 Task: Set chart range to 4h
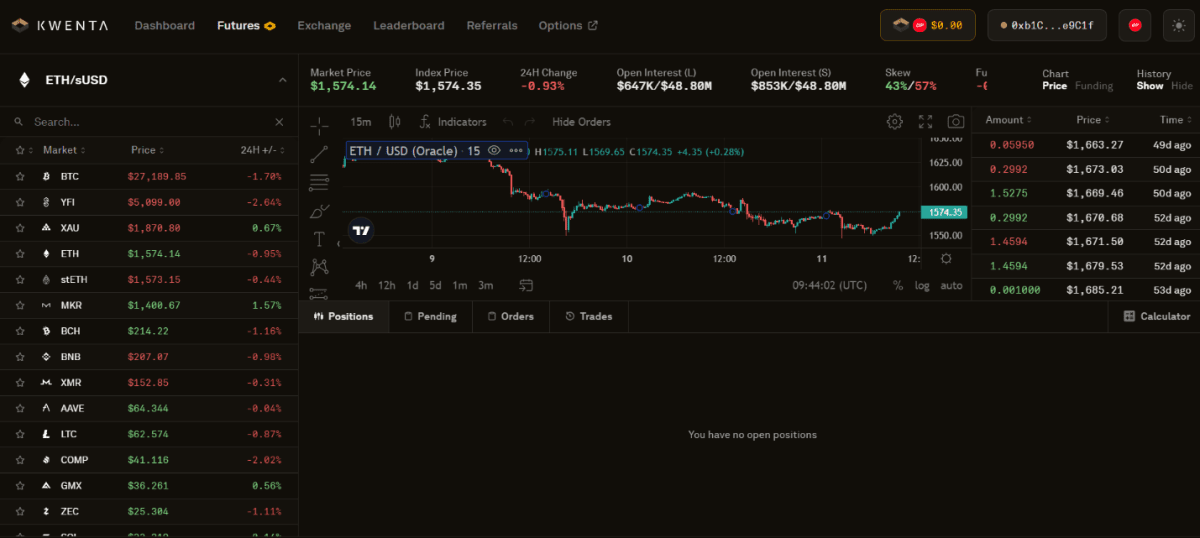[361, 285]
